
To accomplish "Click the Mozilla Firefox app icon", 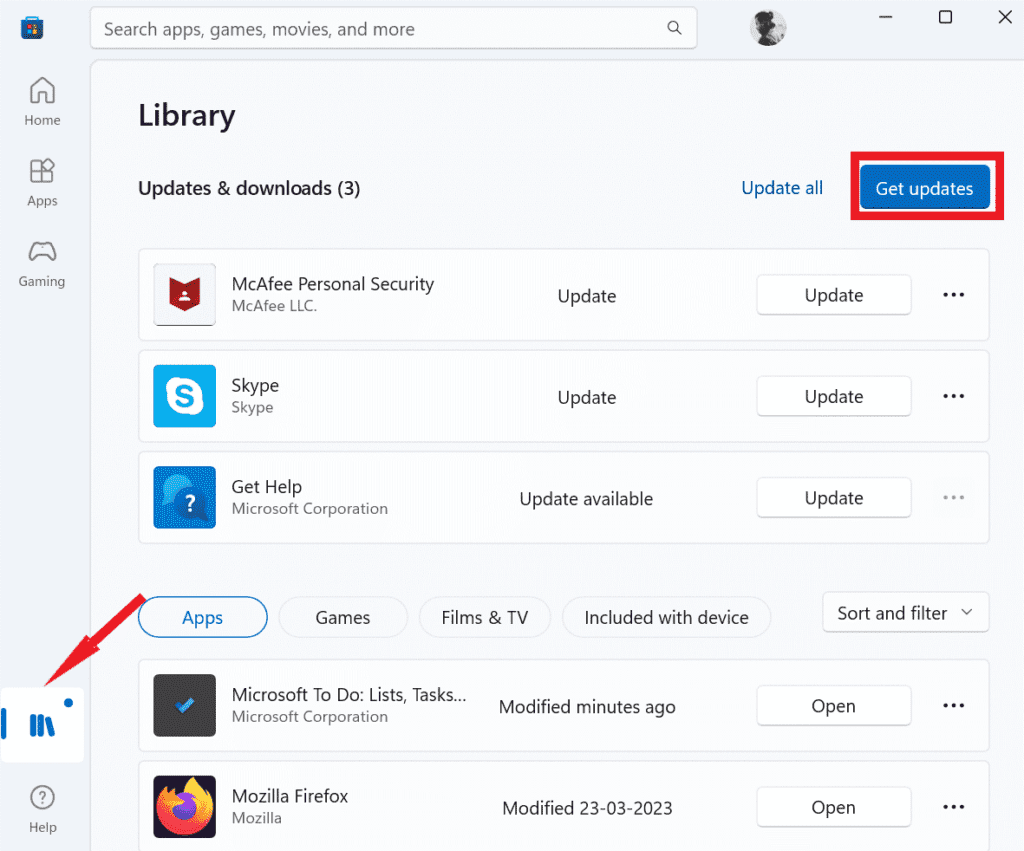I will click(185, 807).
